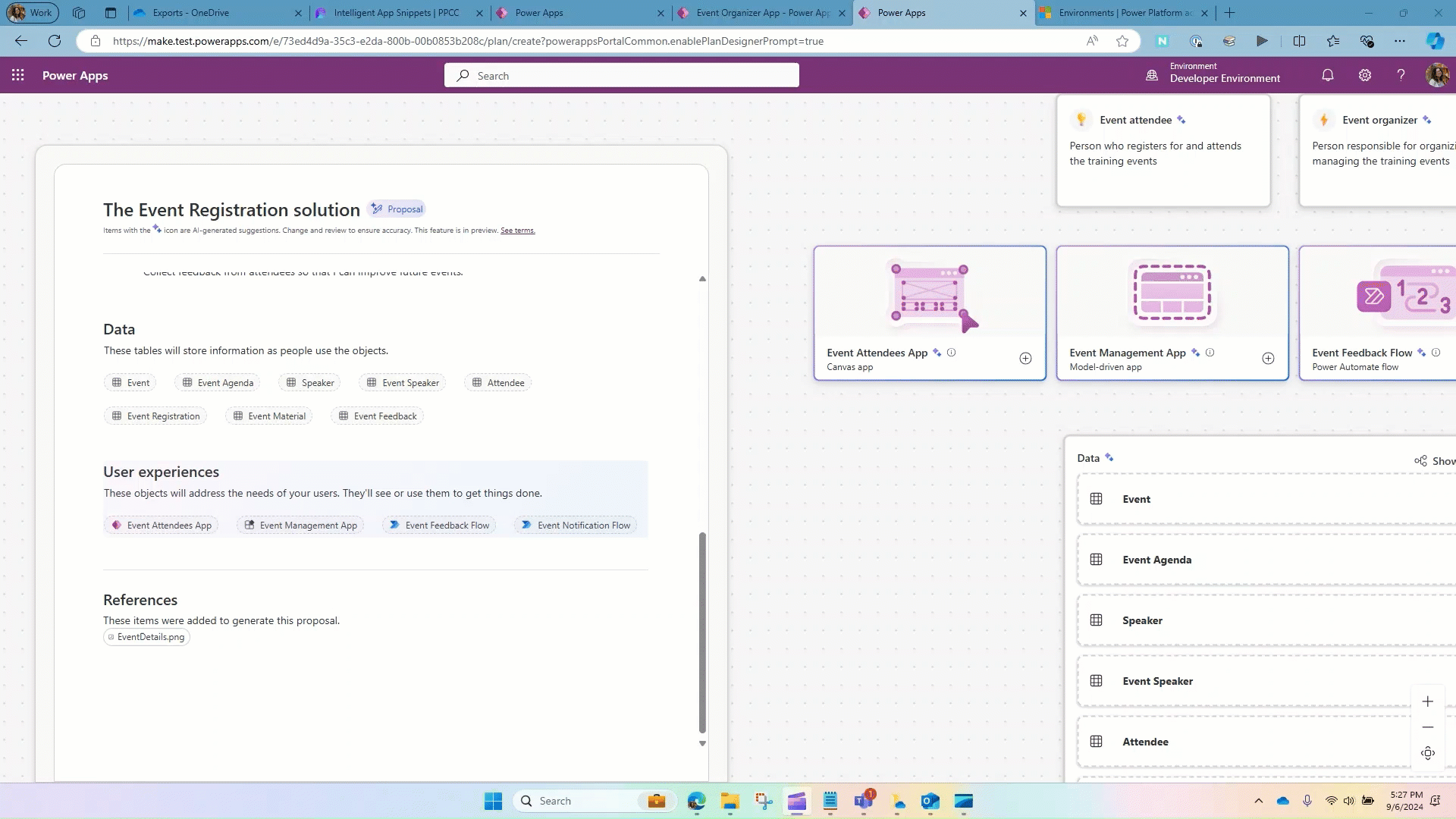This screenshot has width=1456, height=819.
Task: Open the system tray hidden icons chevron
Action: point(1259,801)
